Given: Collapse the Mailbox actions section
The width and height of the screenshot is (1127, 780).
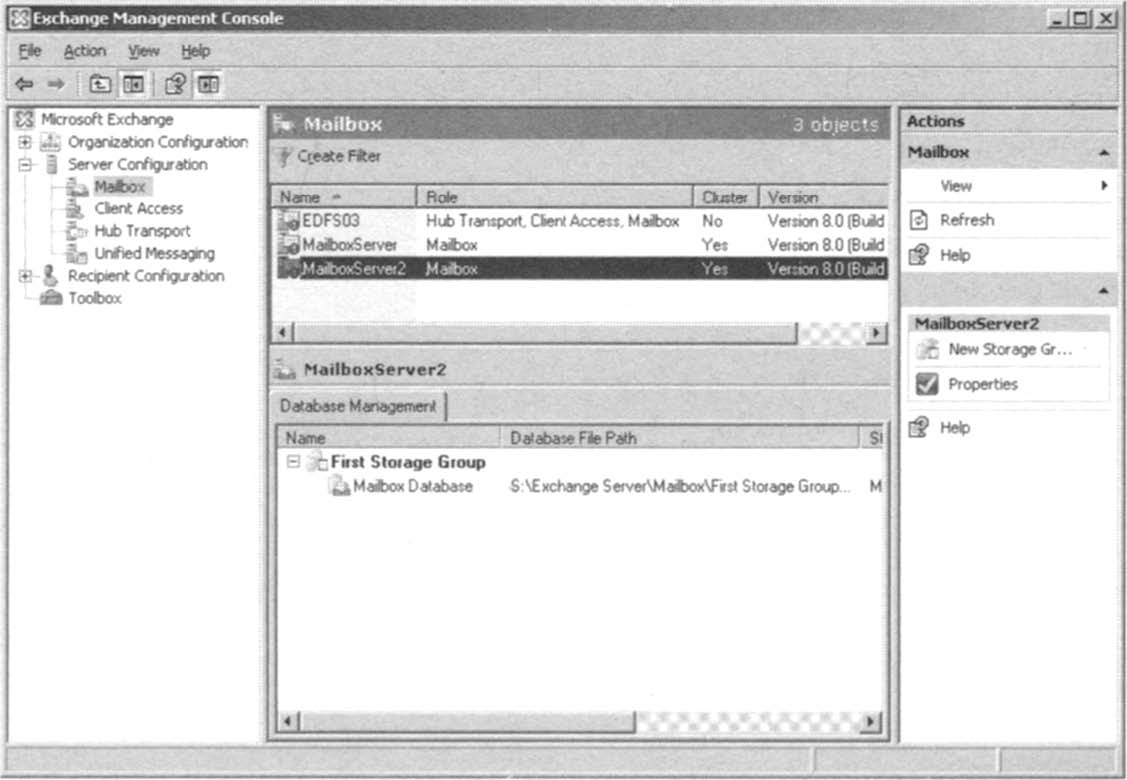Looking at the screenshot, I should pyautogui.click(x=1103, y=152).
